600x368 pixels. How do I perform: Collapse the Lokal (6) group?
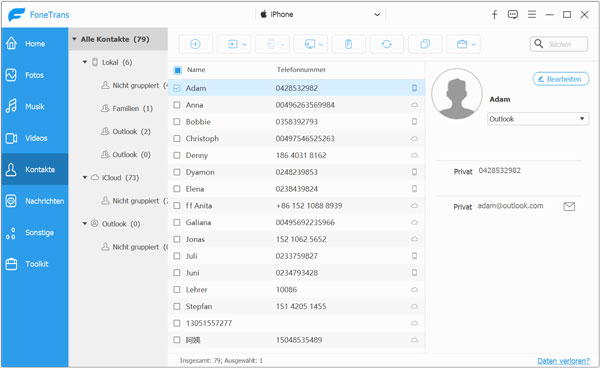[x=85, y=62]
